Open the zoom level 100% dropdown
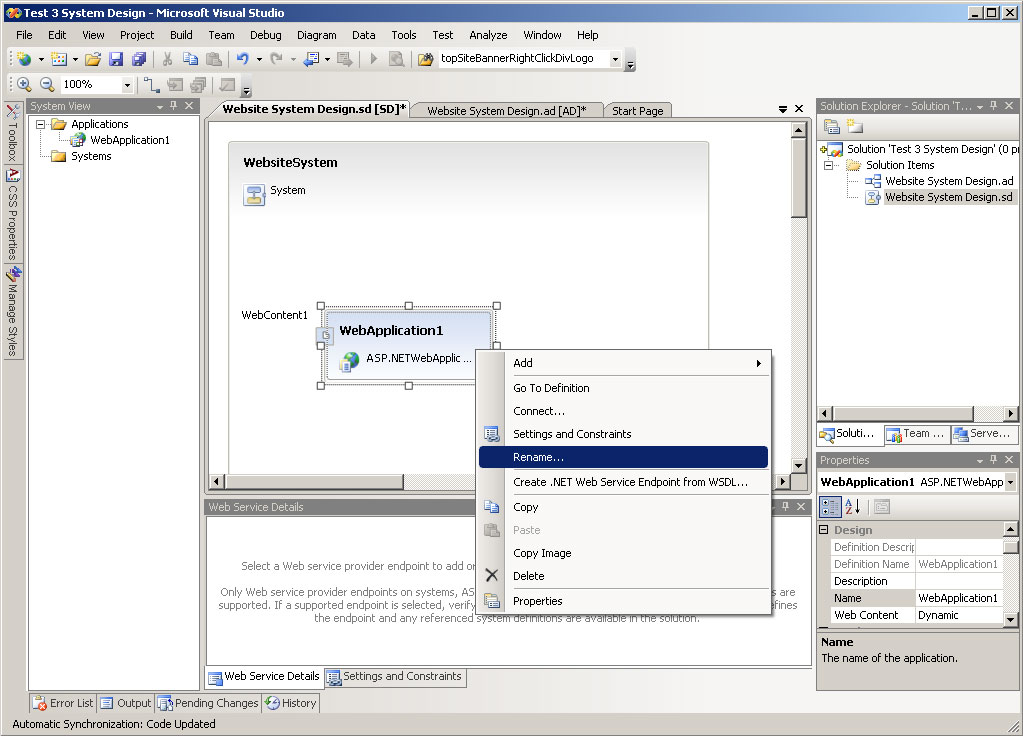 [x=127, y=85]
